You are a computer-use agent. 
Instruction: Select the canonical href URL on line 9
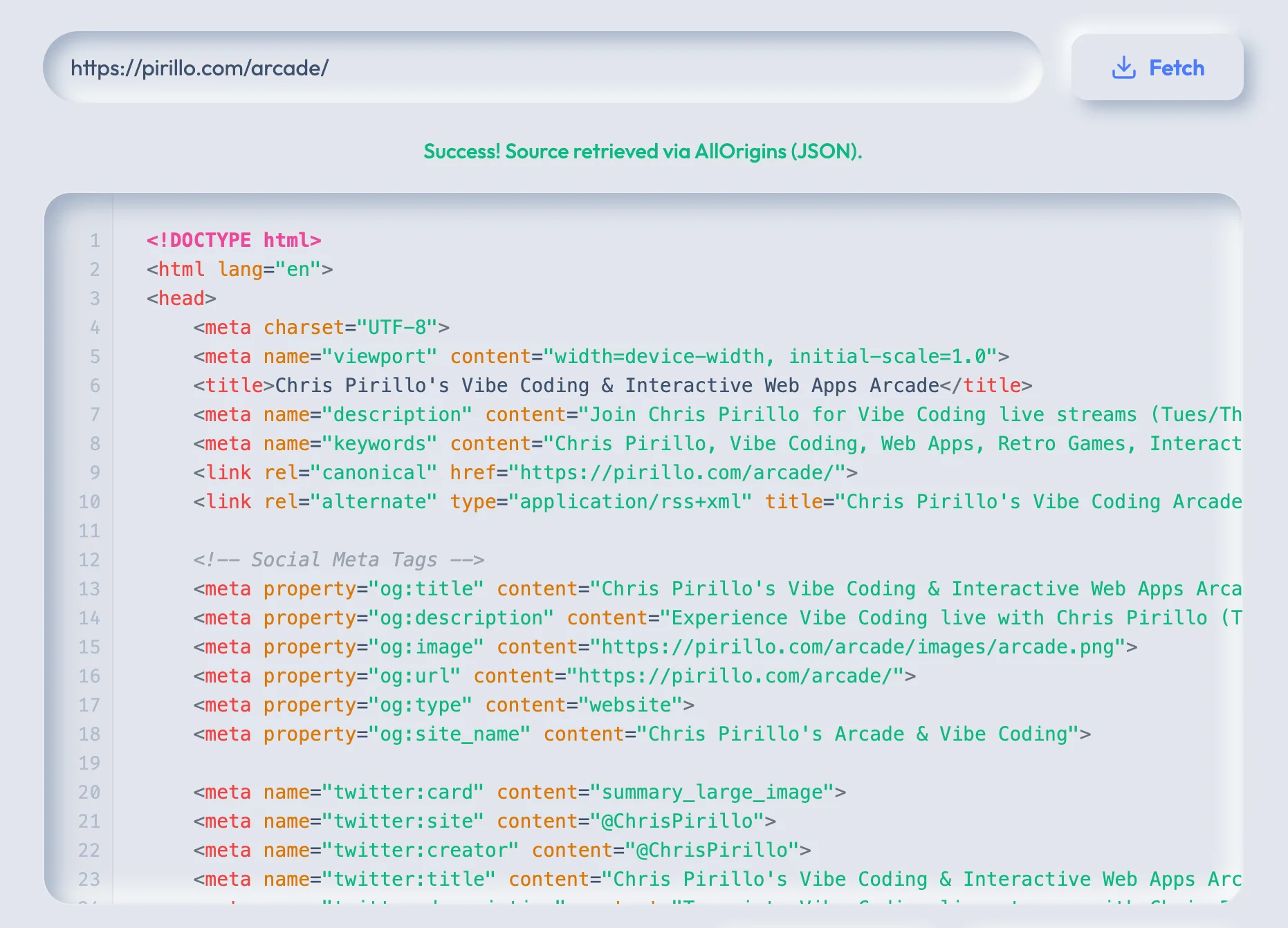pos(685,472)
